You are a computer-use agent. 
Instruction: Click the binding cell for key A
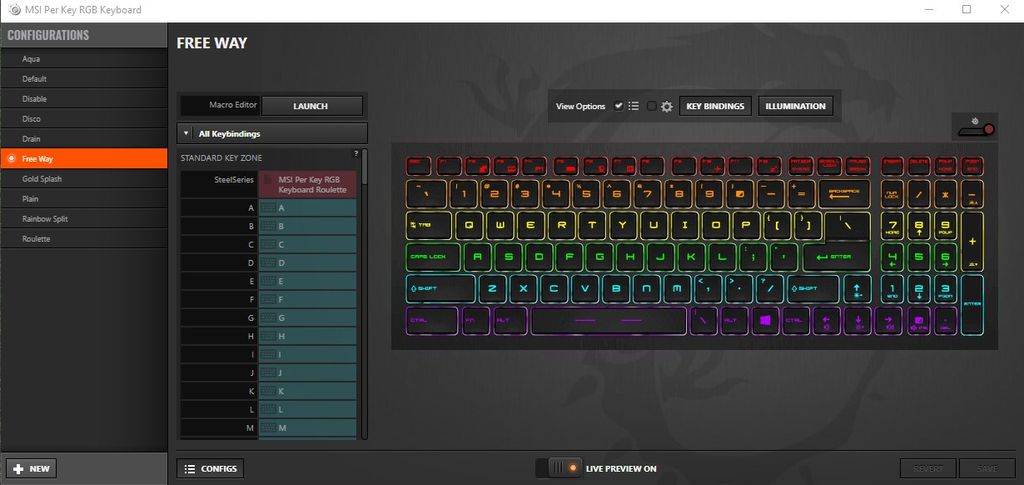(308, 208)
